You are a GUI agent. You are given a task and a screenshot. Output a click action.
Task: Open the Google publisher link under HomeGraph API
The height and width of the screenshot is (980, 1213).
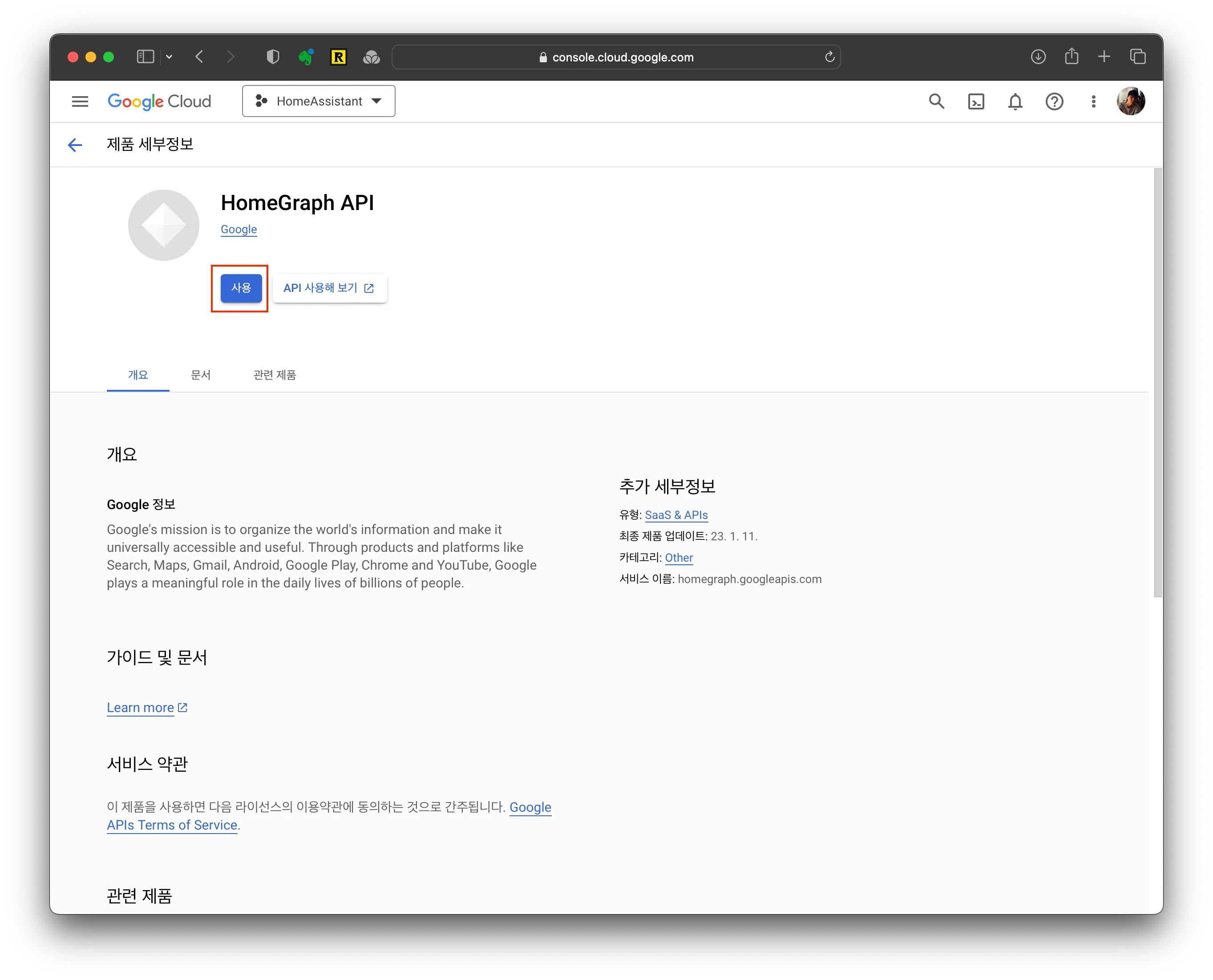(x=239, y=229)
